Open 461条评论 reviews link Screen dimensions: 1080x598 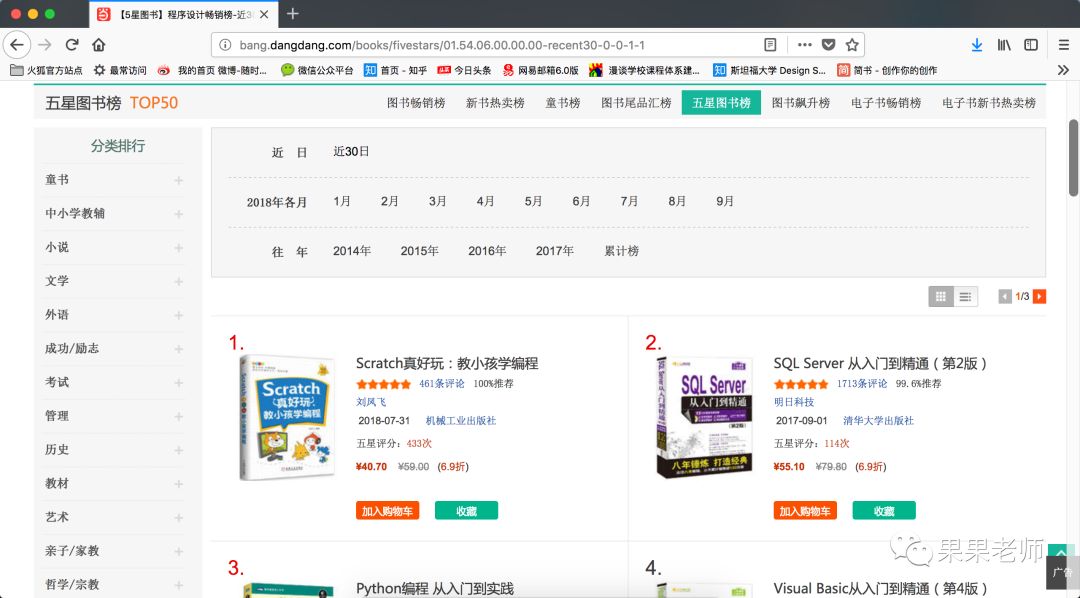click(x=442, y=384)
